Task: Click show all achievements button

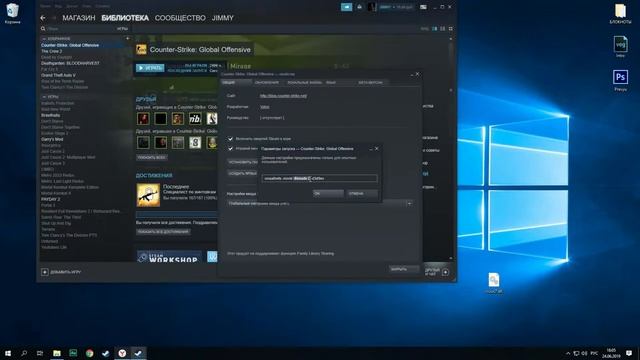Action: [163, 231]
